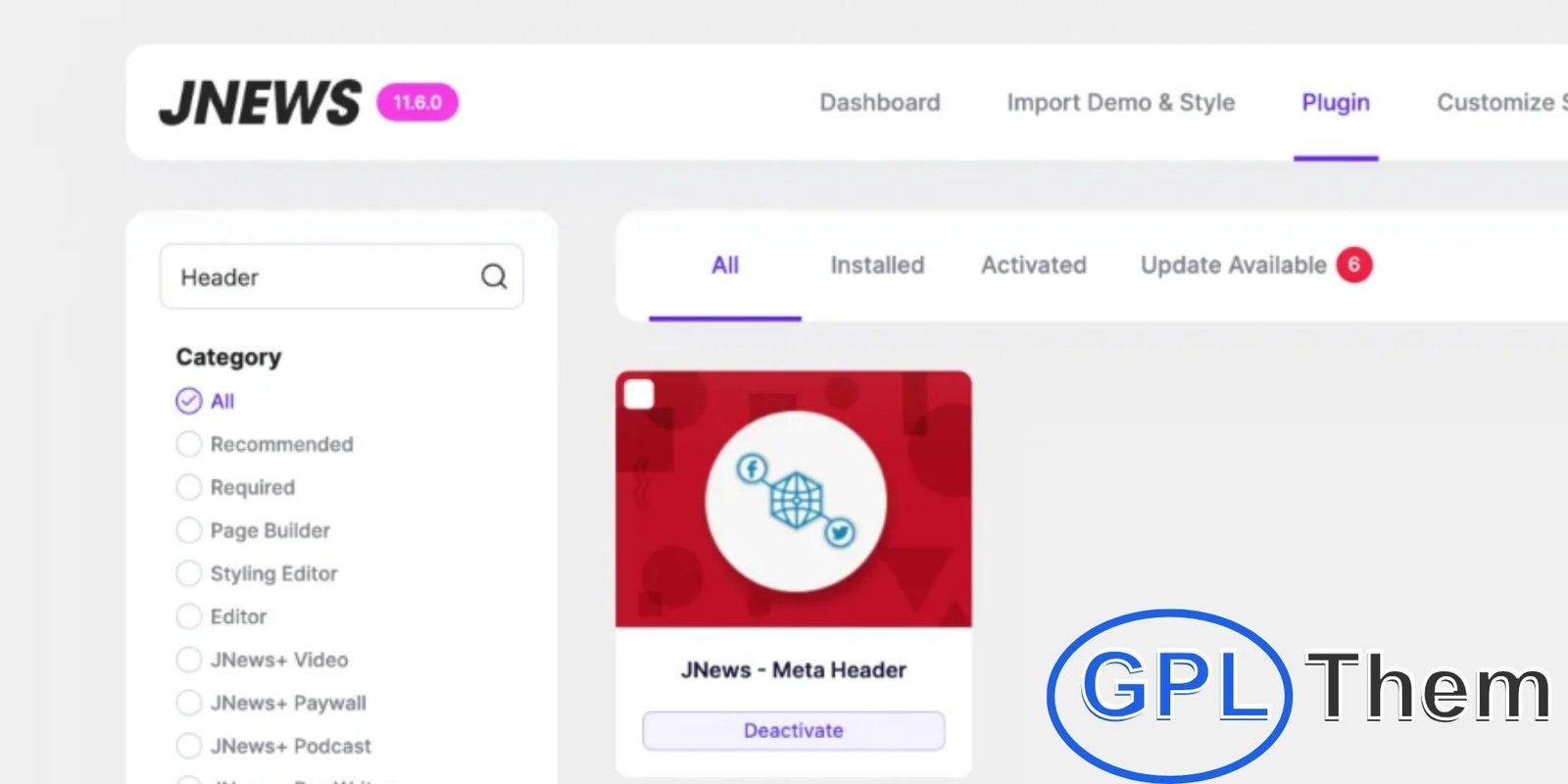Click the JNEWS logo
Image resolution: width=1568 pixels, height=784 pixels.
(x=260, y=102)
